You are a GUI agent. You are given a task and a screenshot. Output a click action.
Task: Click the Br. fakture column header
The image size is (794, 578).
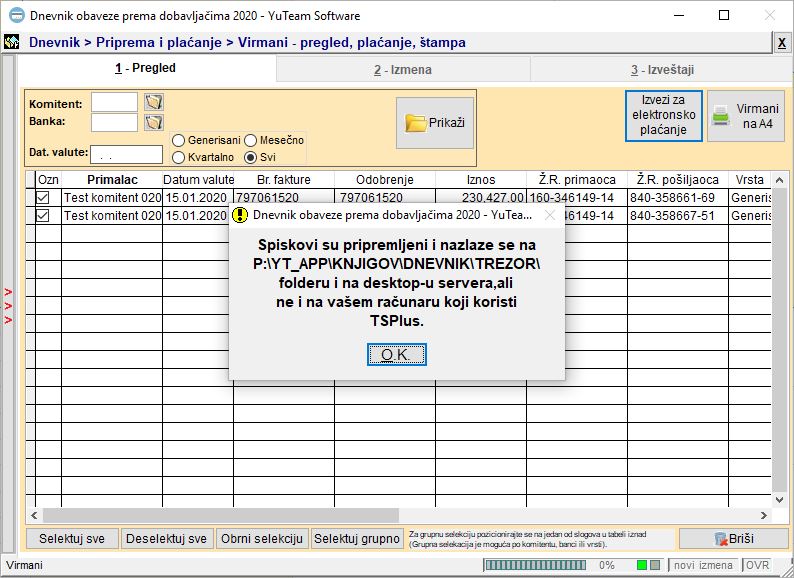point(284,180)
